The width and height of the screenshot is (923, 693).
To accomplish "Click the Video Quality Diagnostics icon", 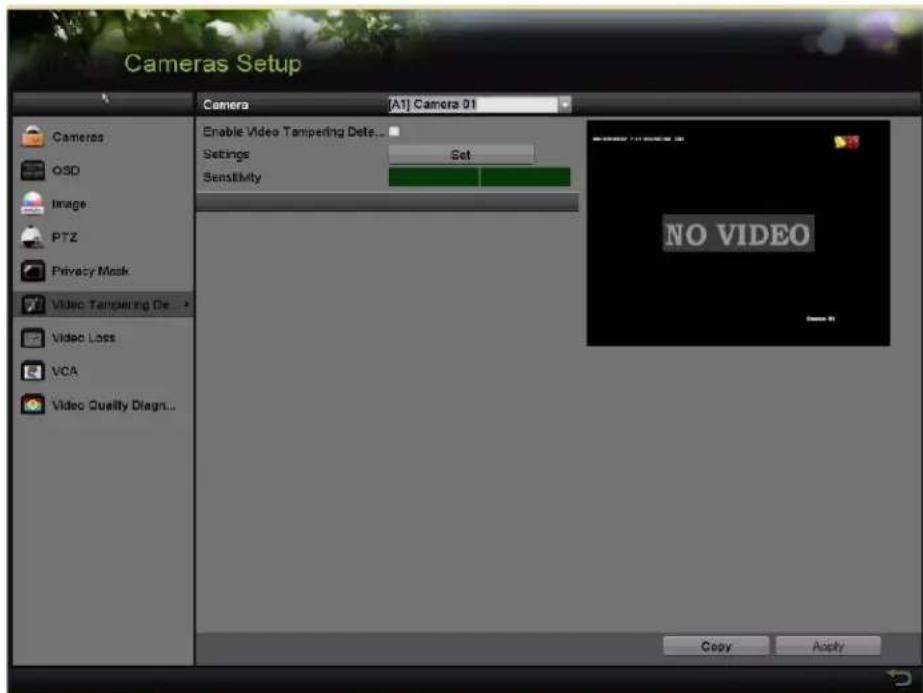I will tap(32, 404).
